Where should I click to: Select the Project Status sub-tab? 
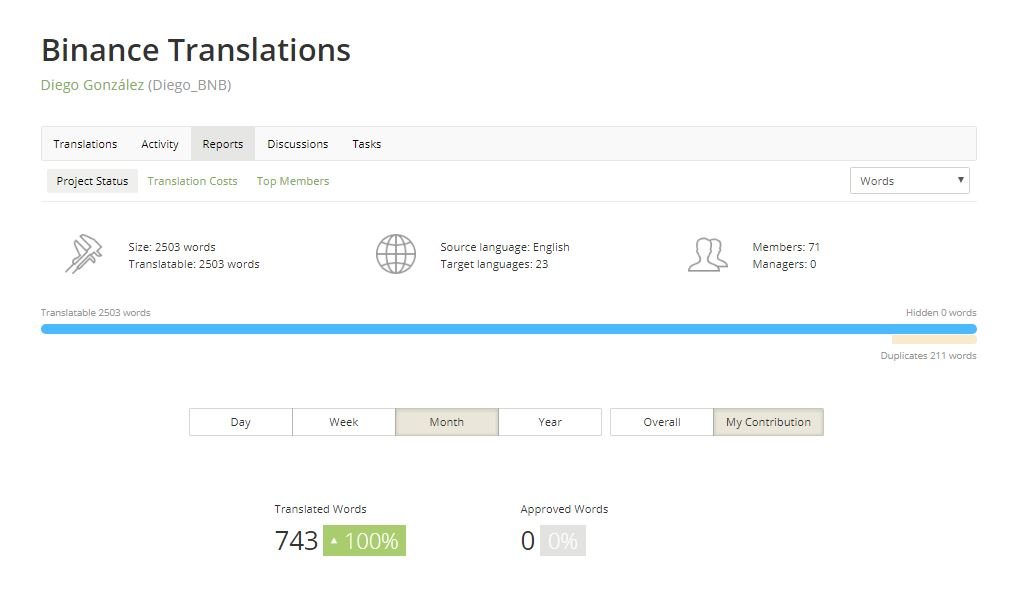point(92,181)
